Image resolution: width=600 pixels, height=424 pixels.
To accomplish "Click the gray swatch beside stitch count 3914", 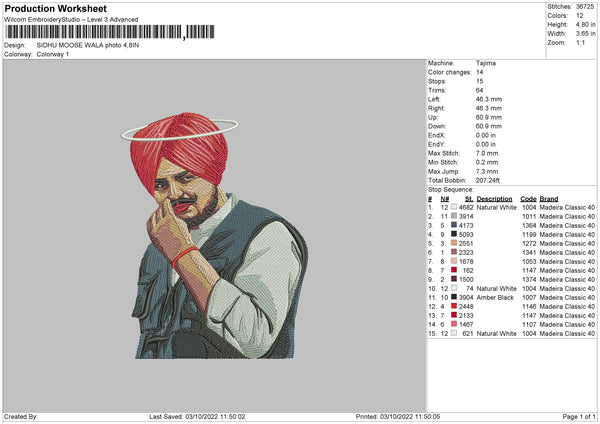I will click(454, 216).
